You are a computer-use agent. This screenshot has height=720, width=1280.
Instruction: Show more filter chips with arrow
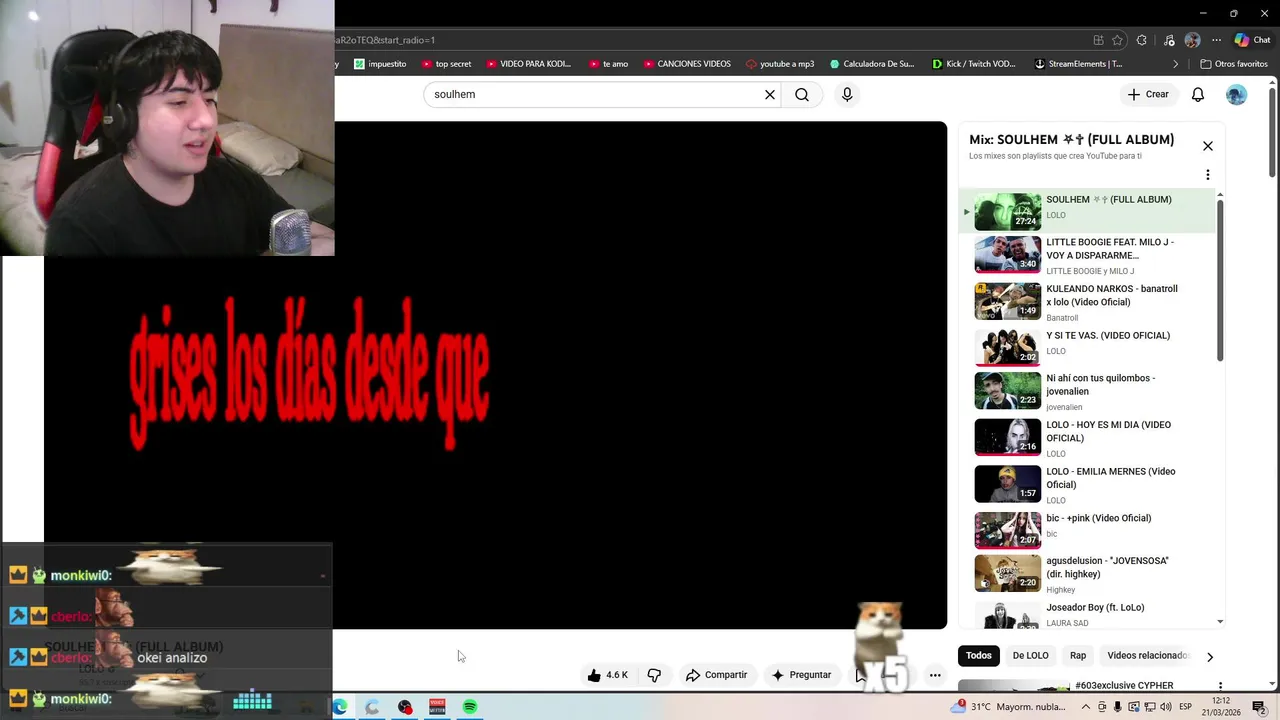1210,657
